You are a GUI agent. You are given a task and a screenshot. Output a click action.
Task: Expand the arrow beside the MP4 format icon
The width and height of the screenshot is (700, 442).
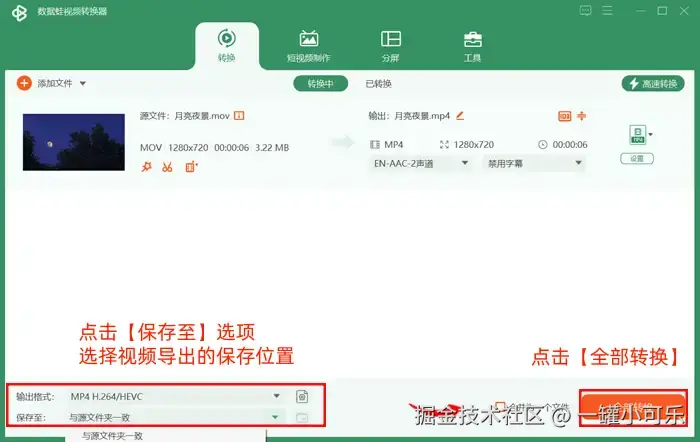click(650, 134)
